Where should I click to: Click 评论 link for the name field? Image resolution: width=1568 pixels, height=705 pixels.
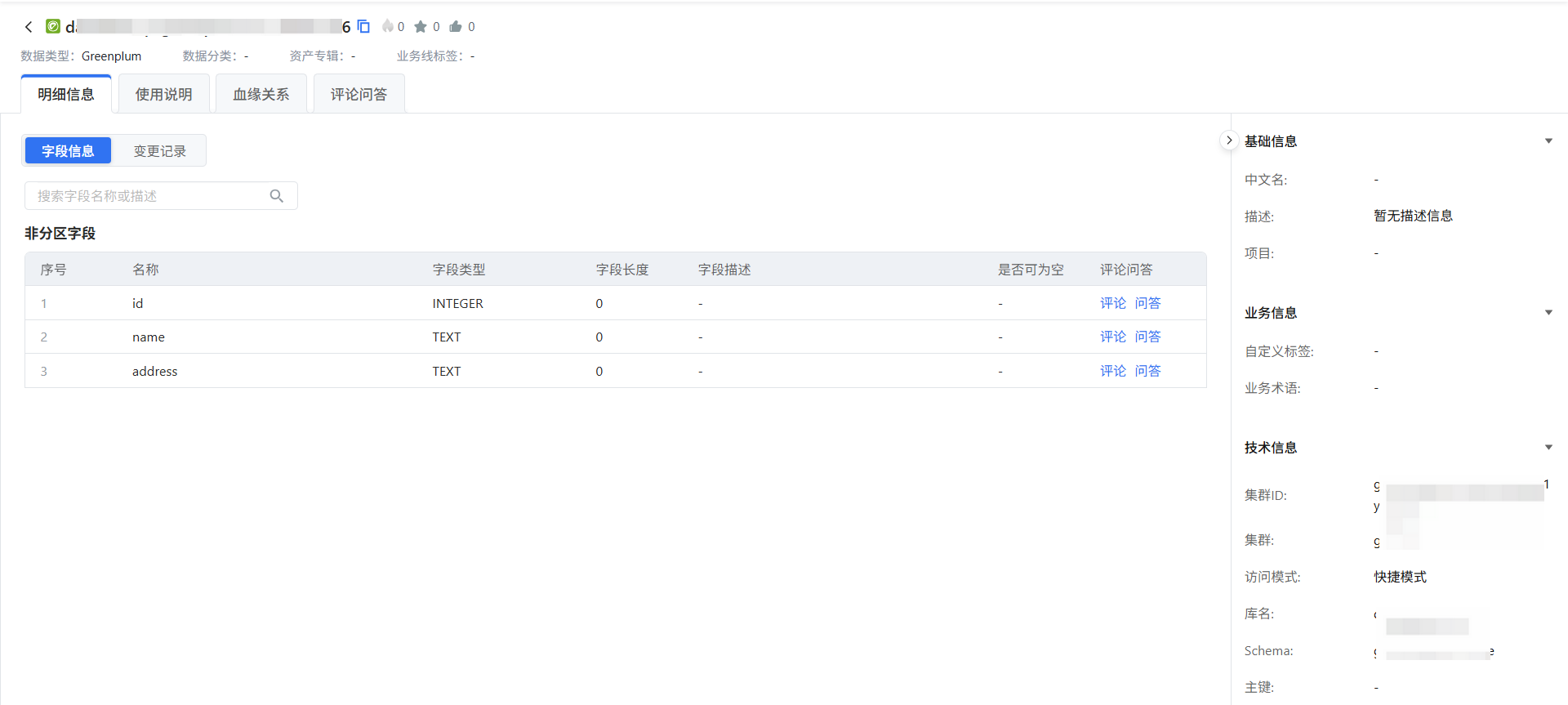click(x=1112, y=337)
